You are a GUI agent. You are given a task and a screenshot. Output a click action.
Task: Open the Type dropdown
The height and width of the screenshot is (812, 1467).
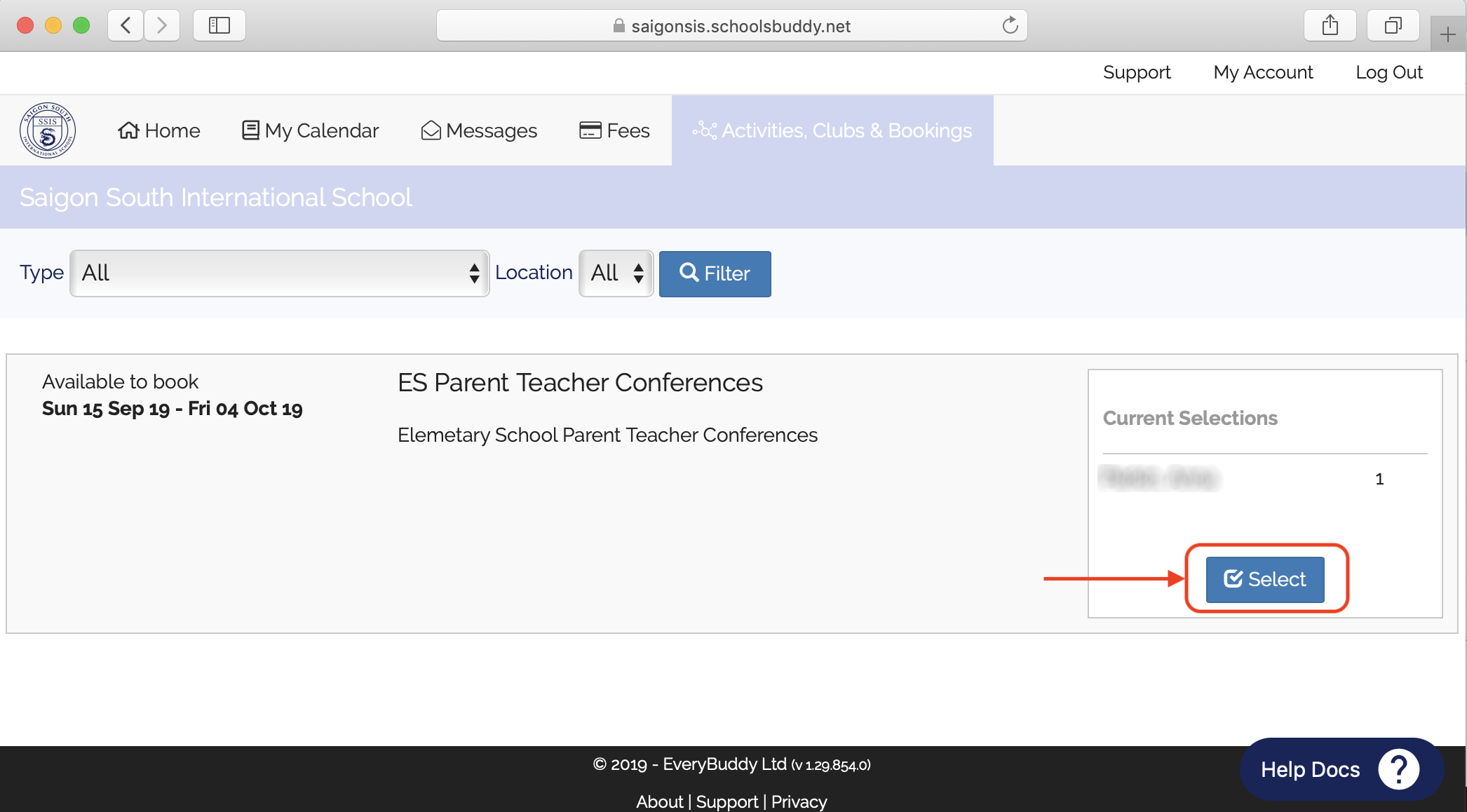click(x=279, y=273)
